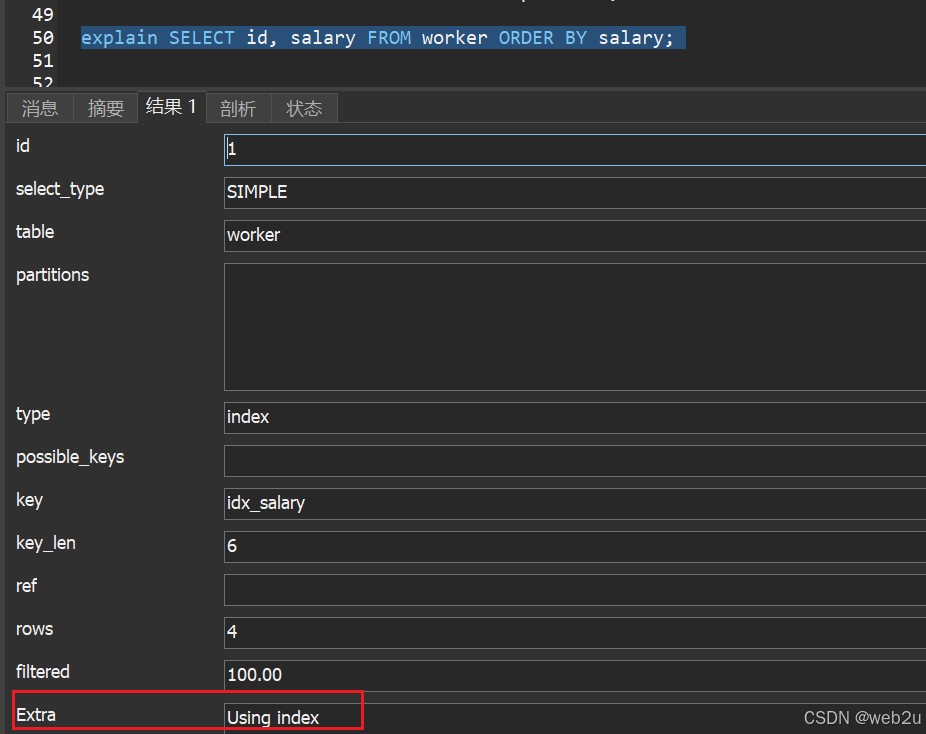This screenshot has height=734, width=926.
Task: Focus the table field showing worker
Action: click(574, 235)
